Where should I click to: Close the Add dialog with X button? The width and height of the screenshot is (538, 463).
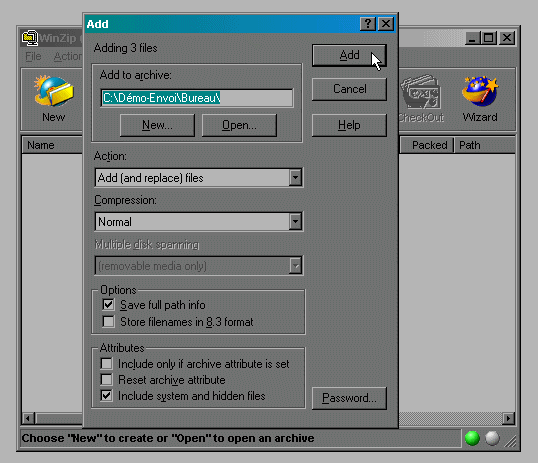point(386,24)
